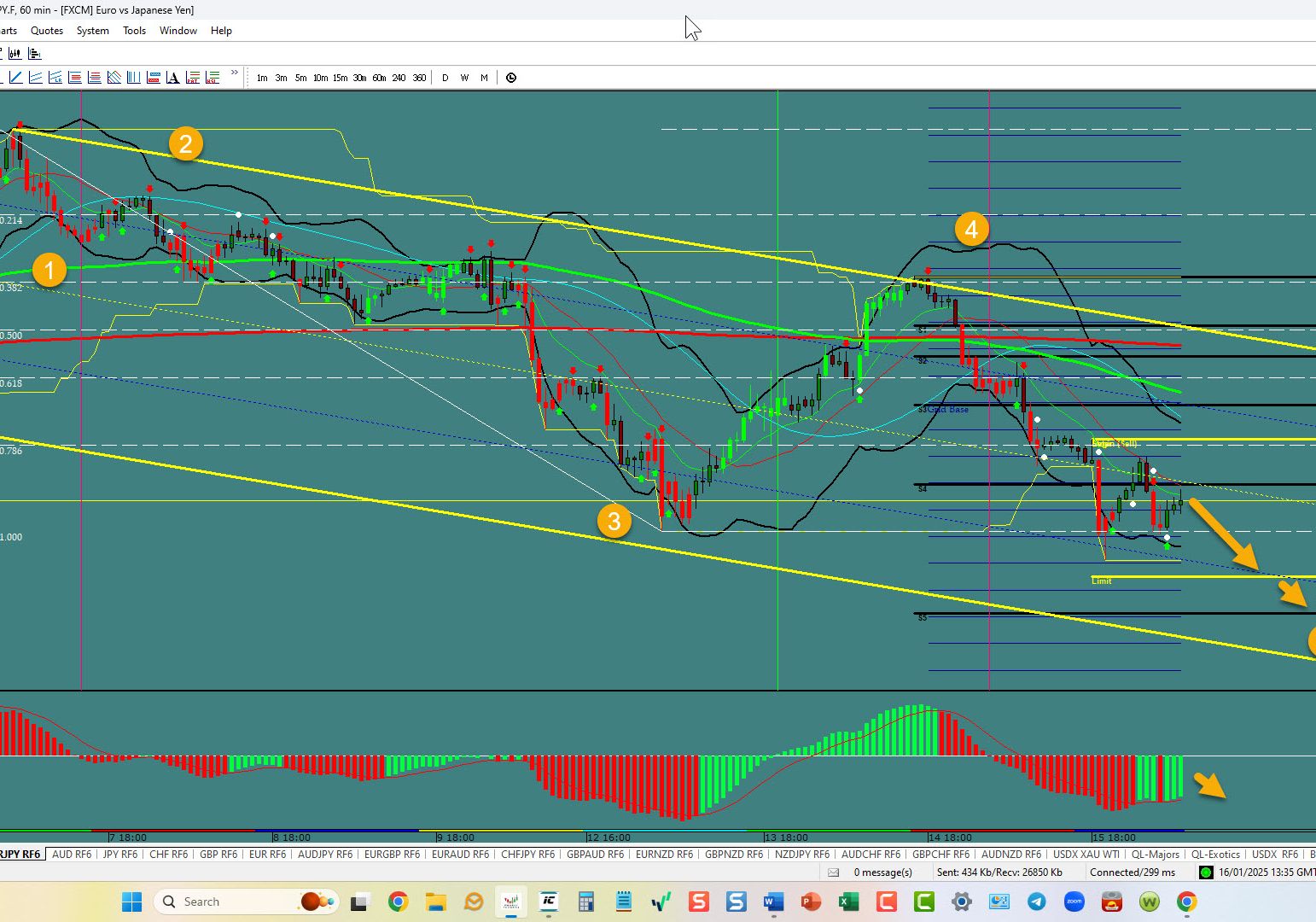This screenshot has height=922, width=1316.
Task: Click inside the Windows search field
Action: click(x=239, y=902)
